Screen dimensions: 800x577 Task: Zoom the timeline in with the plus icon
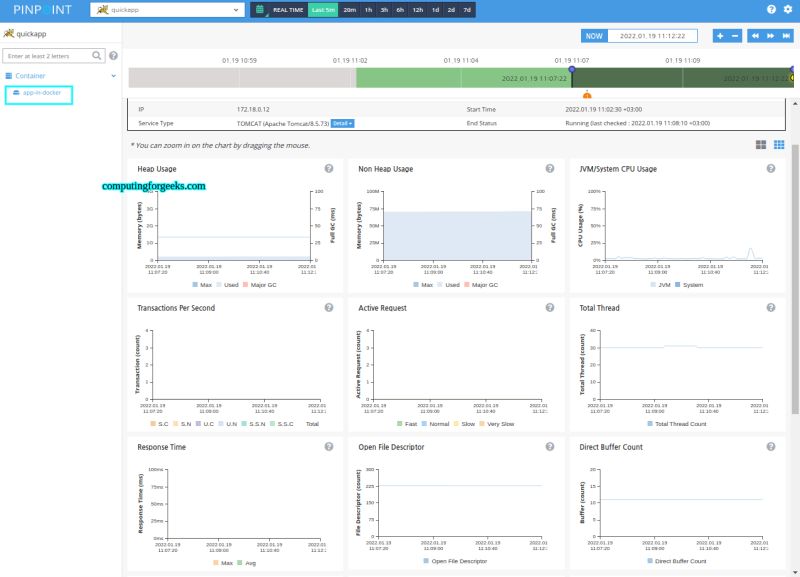point(720,36)
